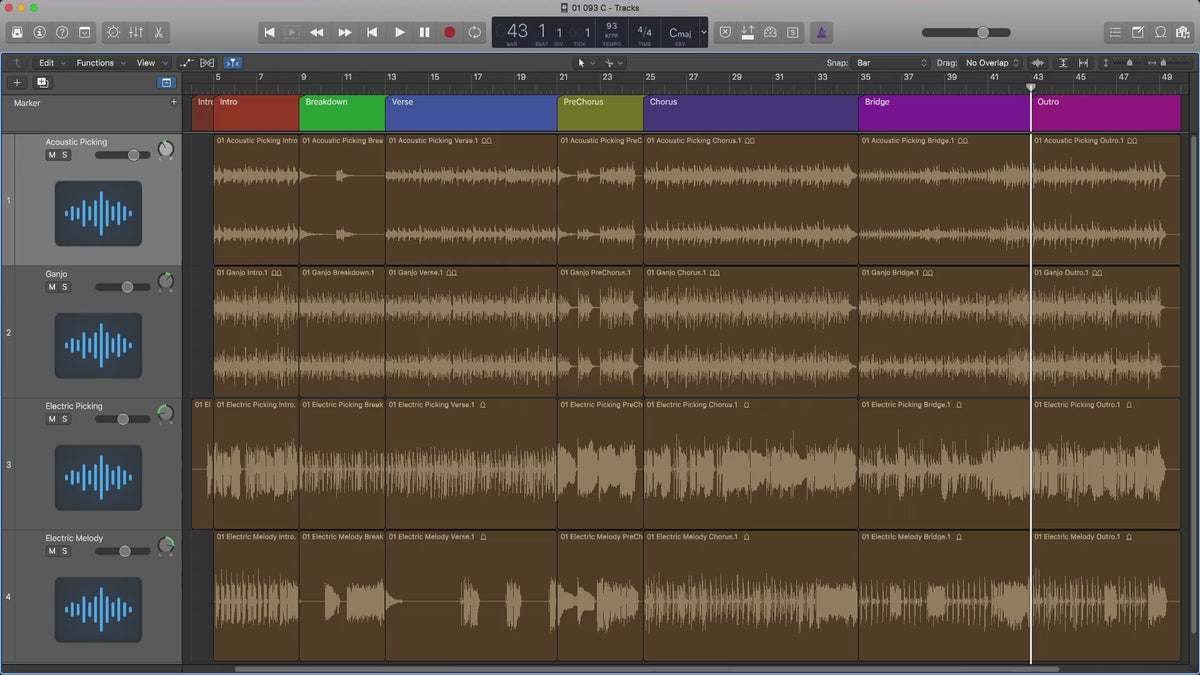
Task: Click the Smart Controls dial icon
Action: [112, 32]
